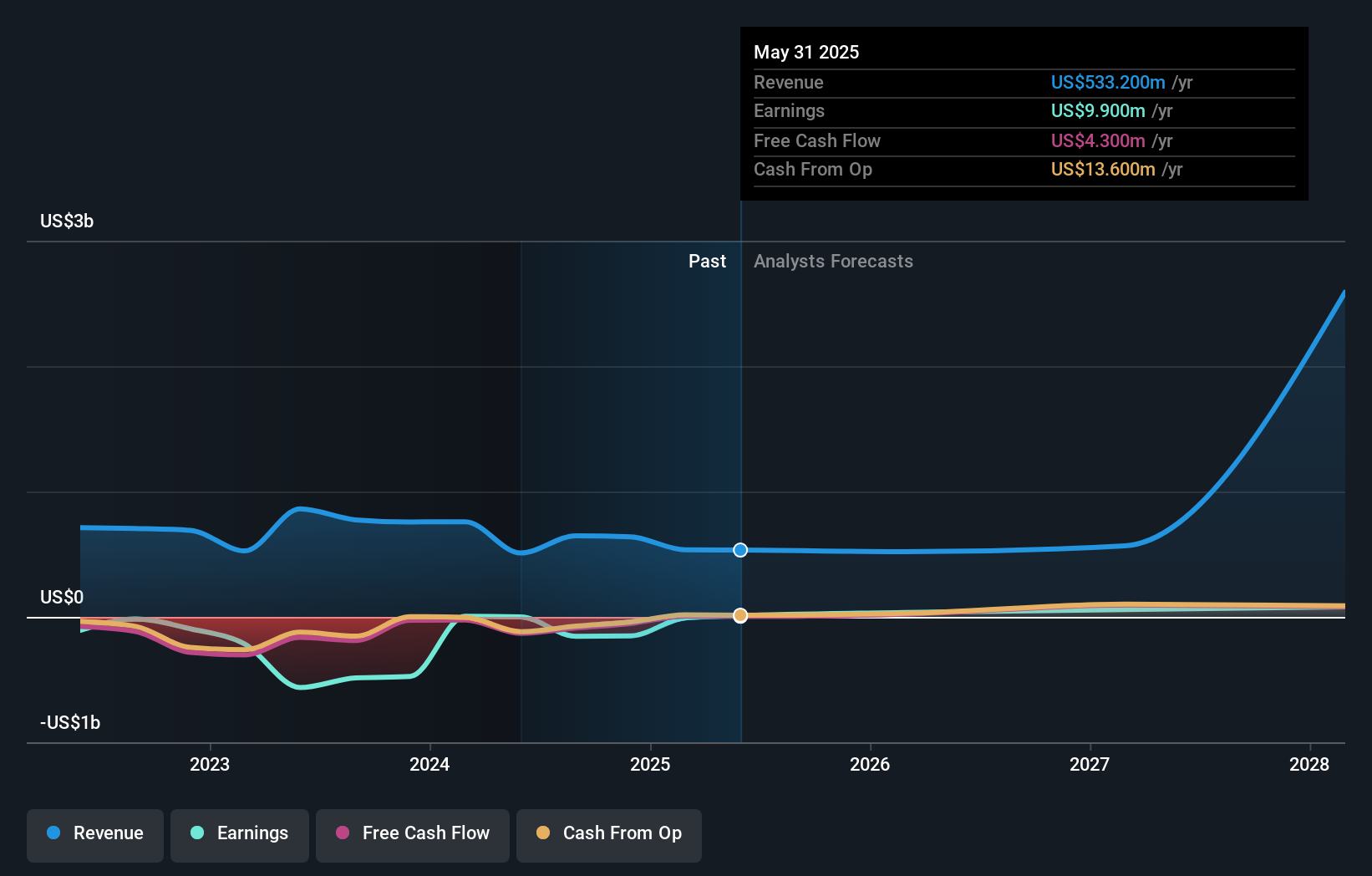Click the pink Free Cash Flow legend dot
This screenshot has width=1372, height=876.
pos(343,833)
